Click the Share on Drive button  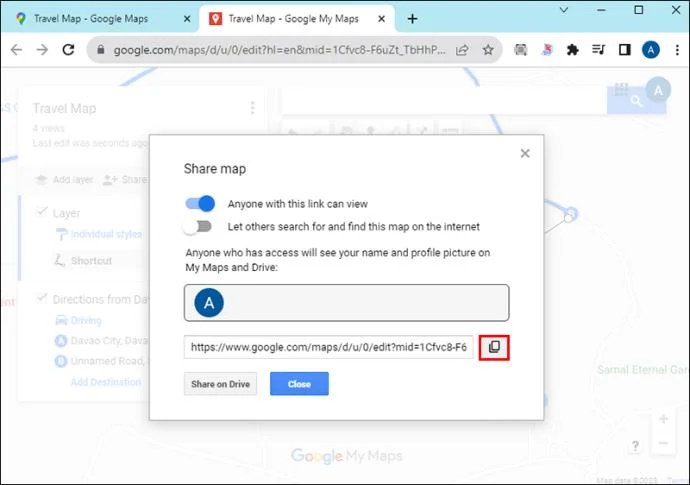[x=220, y=384]
